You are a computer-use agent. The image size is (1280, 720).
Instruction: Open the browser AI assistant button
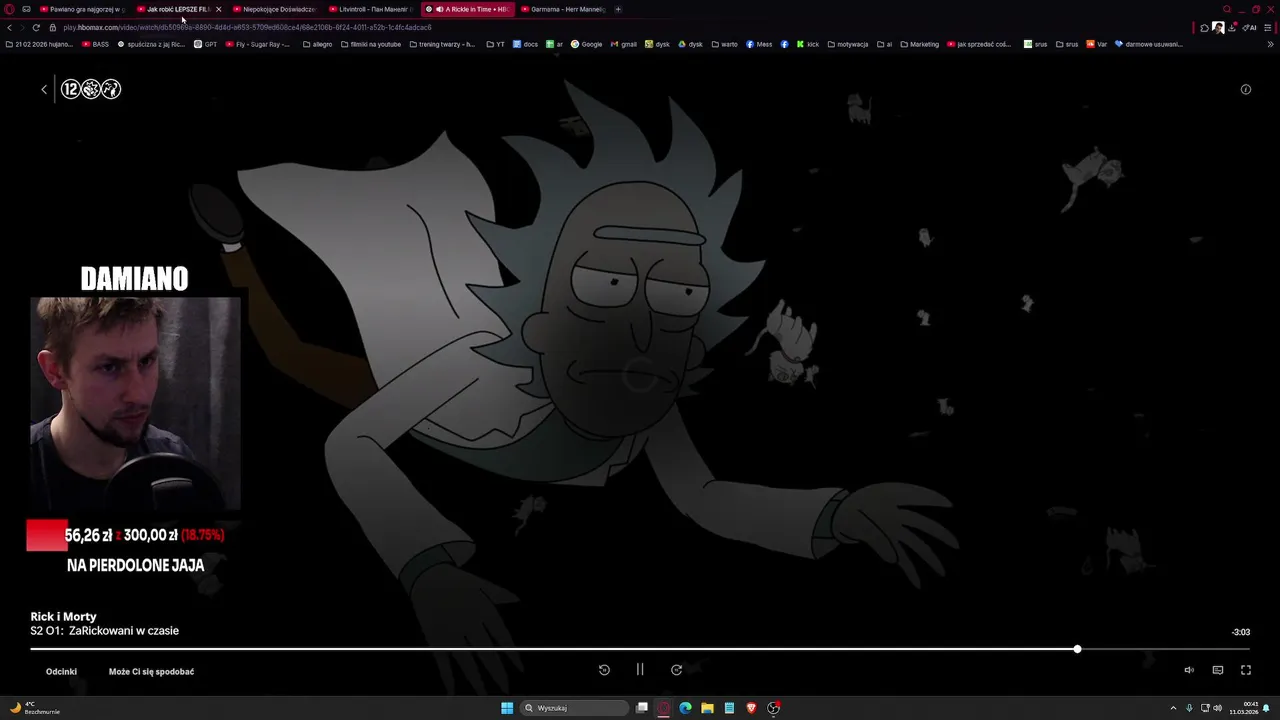1250,28
